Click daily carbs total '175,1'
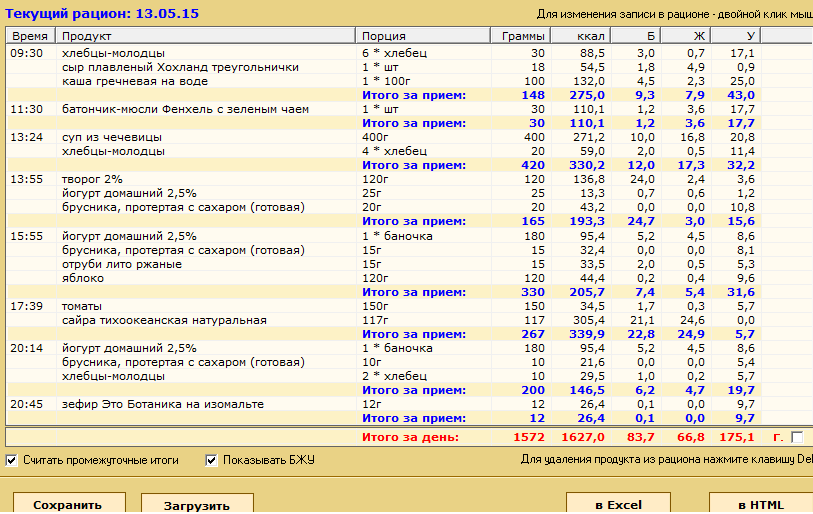The image size is (813, 514). coord(736,437)
